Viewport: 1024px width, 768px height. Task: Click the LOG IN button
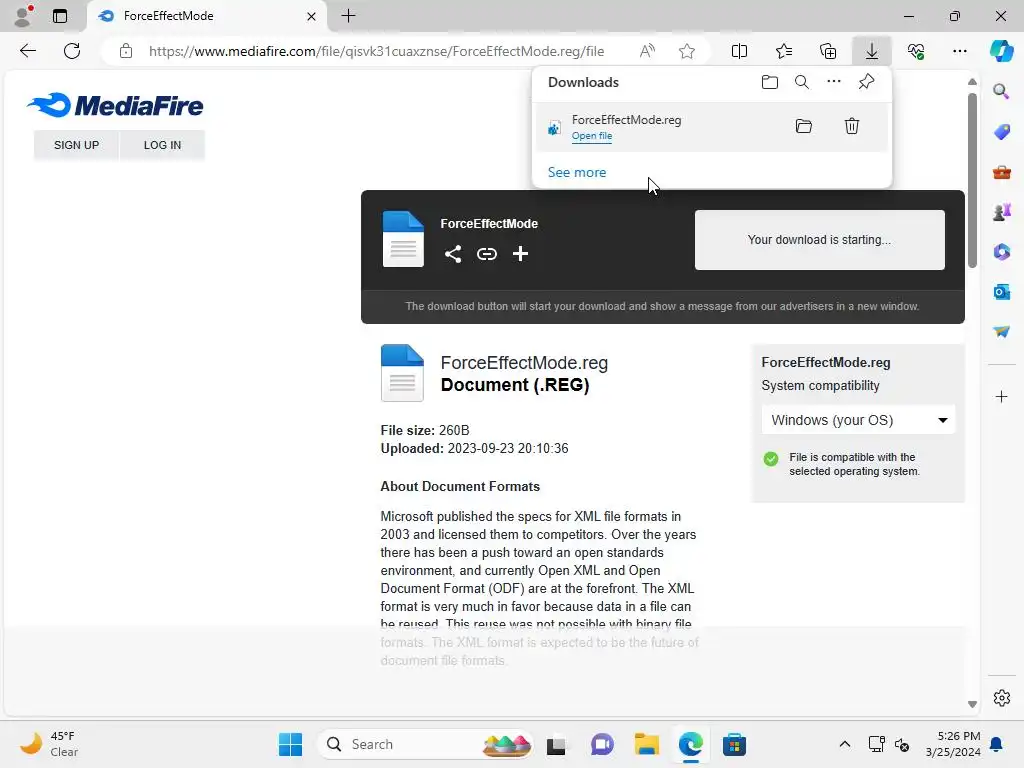click(163, 145)
